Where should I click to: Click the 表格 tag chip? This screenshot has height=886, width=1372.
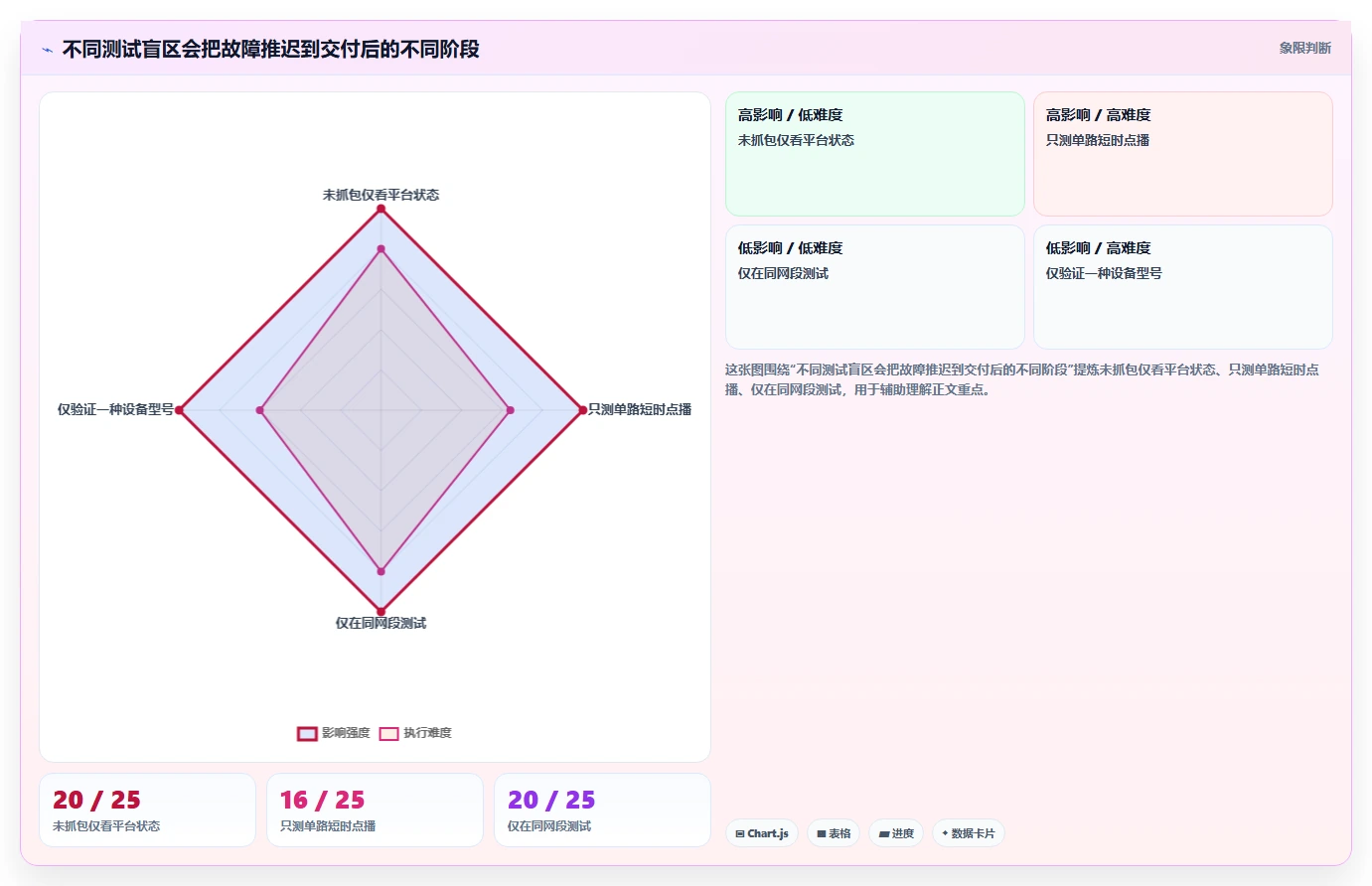(x=834, y=833)
